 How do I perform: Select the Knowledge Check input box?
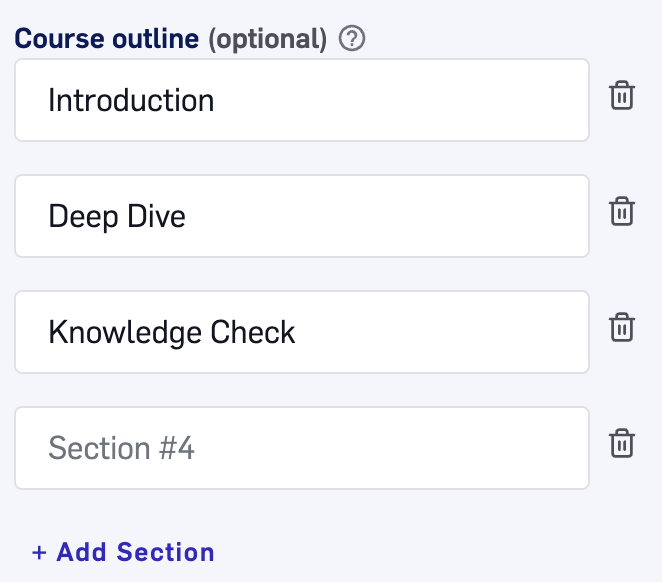pyautogui.click(x=302, y=332)
